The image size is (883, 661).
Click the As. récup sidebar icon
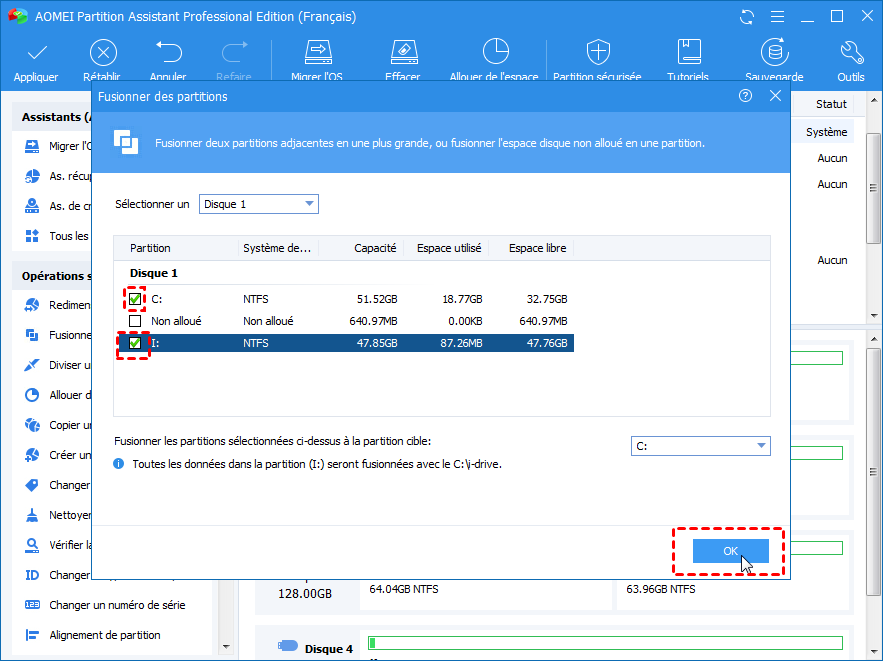point(32,176)
